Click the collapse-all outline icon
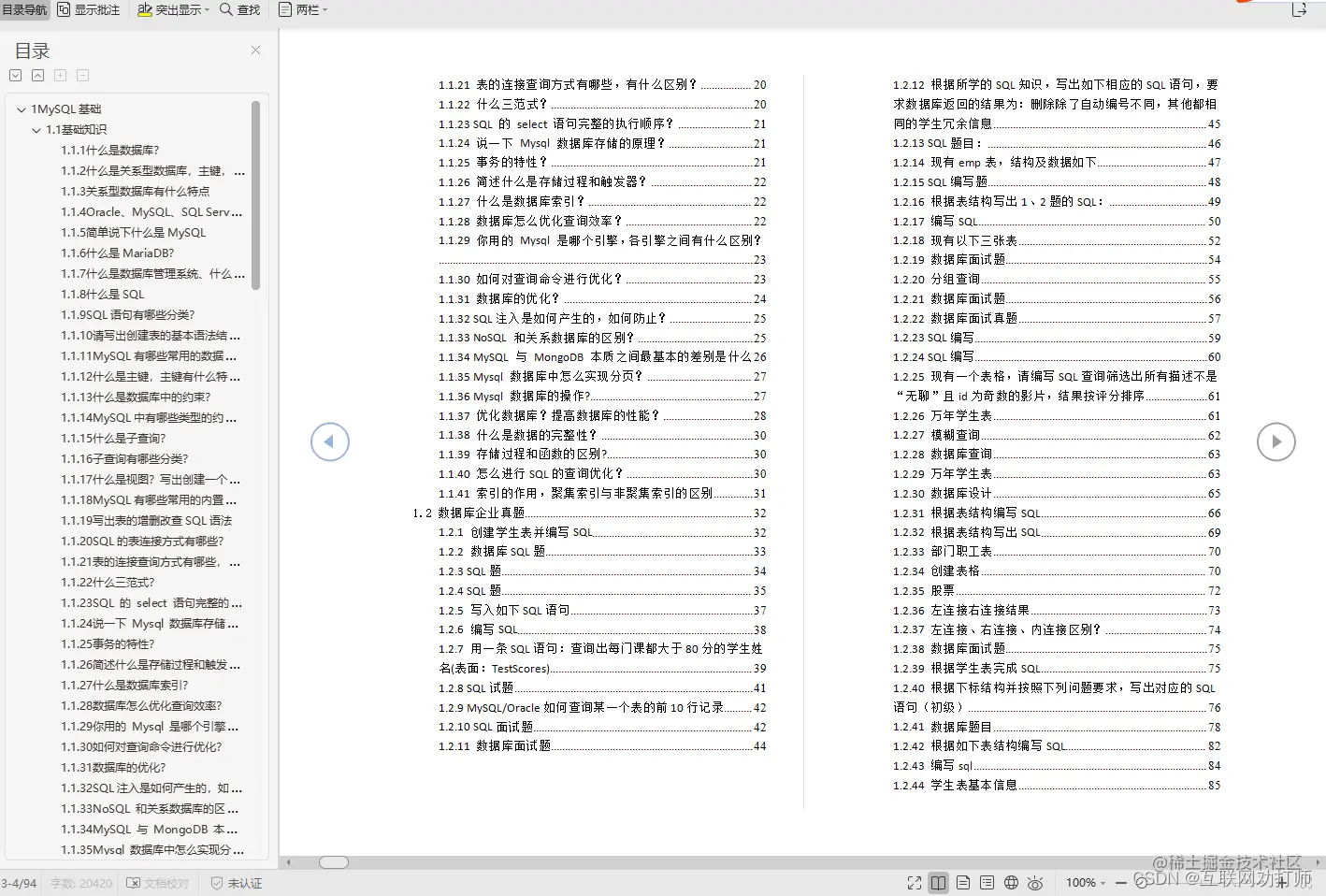1326x896 pixels. point(37,76)
